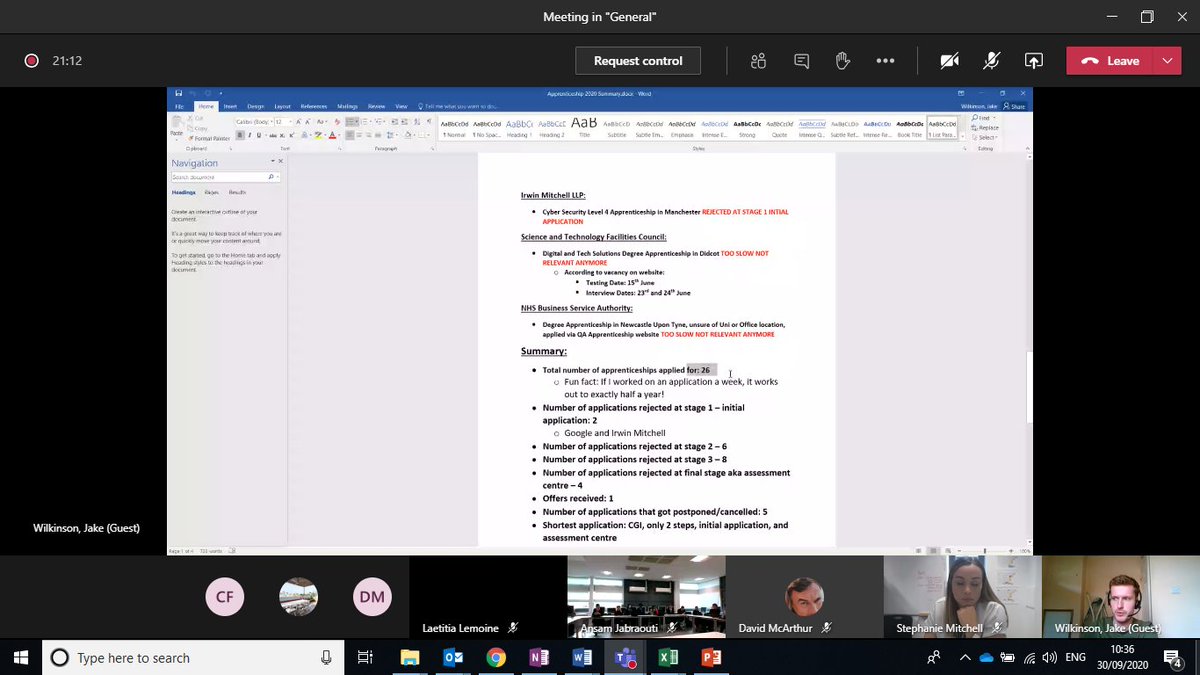Toggle Underline formatting in Word ribbon
Image resolution: width=1200 pixels, height=675 pixels.
[259, 135]
